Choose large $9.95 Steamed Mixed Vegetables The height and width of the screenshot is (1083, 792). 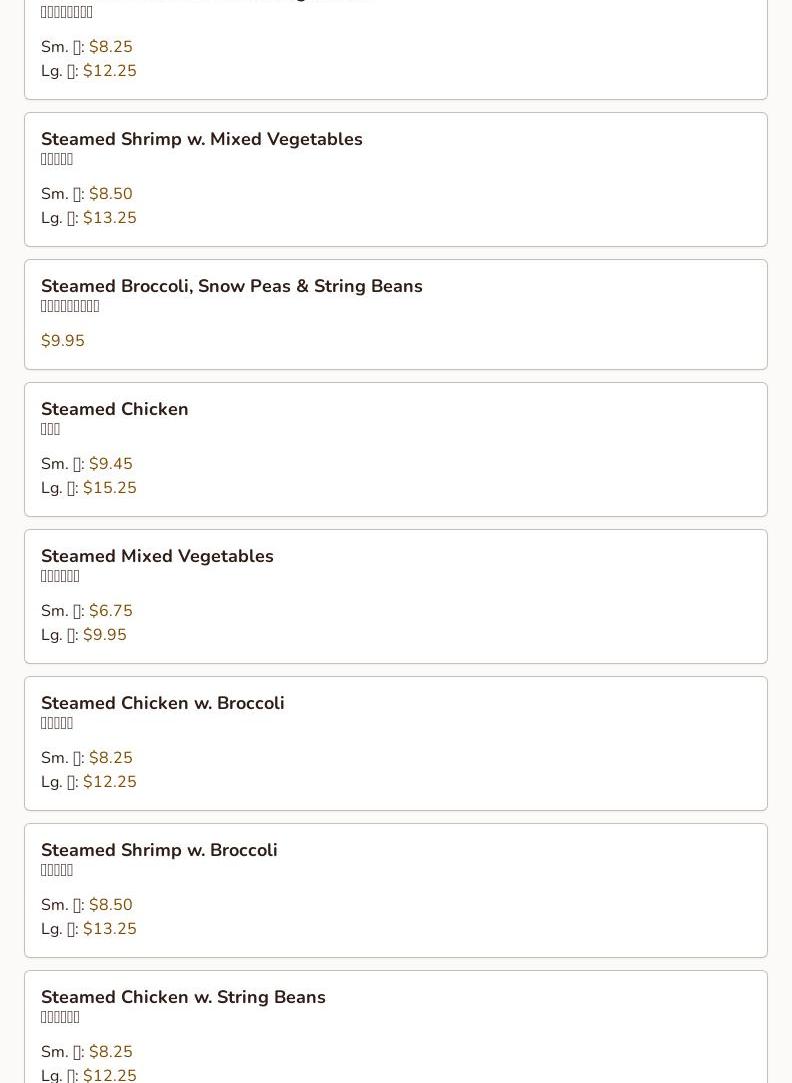tap(104, 635)
